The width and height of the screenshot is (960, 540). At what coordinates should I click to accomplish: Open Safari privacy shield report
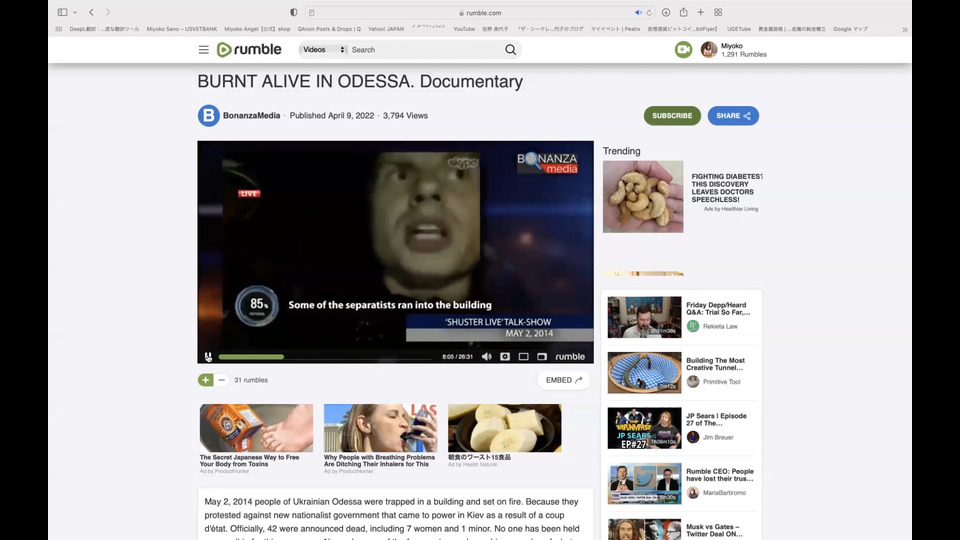pos(294,12)
